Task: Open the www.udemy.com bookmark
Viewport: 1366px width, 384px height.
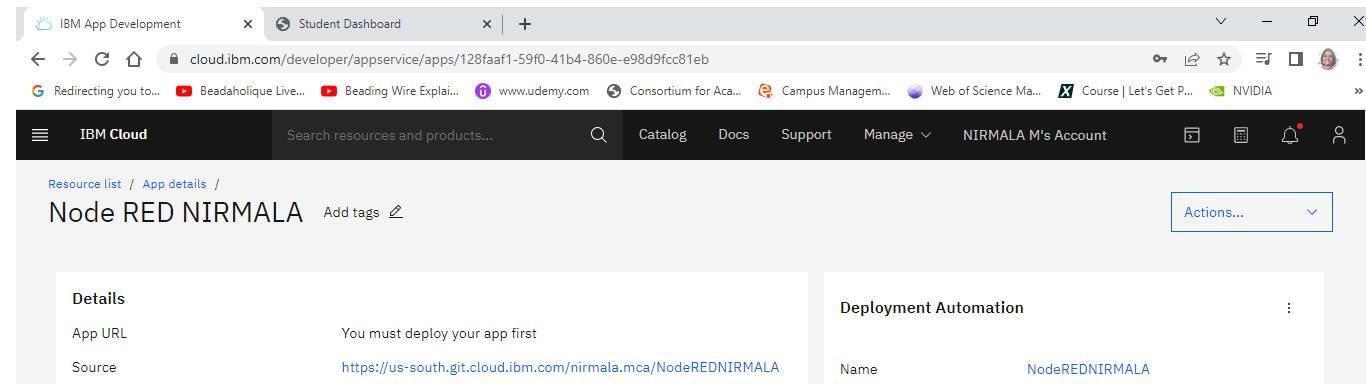Action: (532, 91)
